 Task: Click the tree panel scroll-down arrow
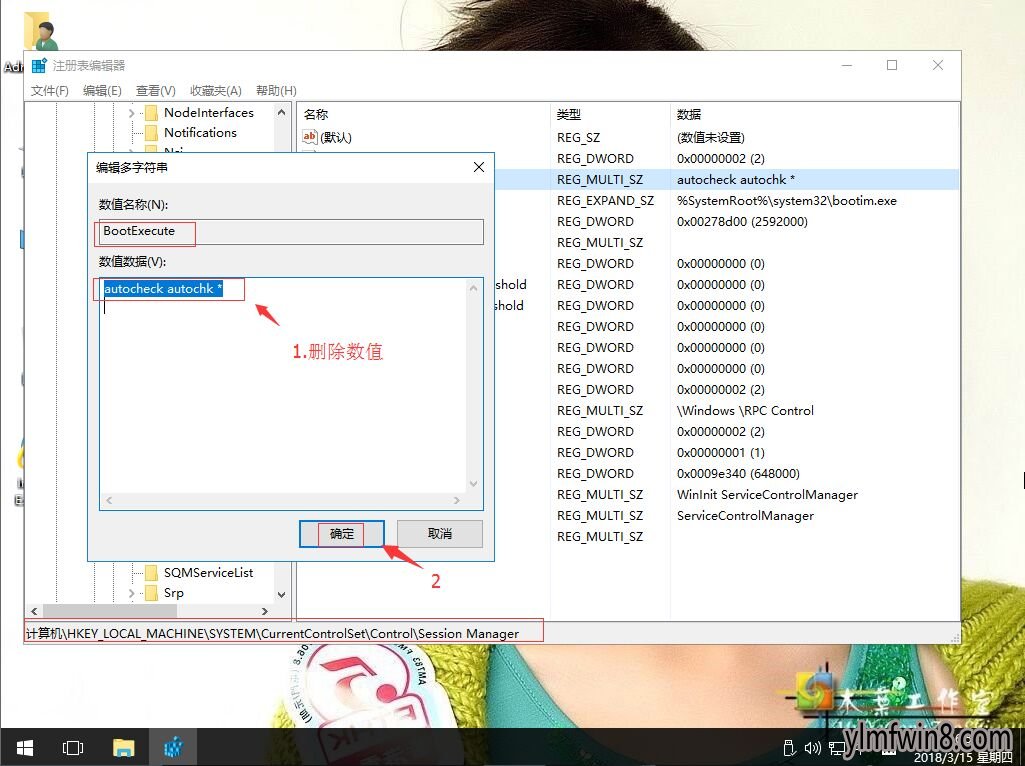click(x=282, y=595)
